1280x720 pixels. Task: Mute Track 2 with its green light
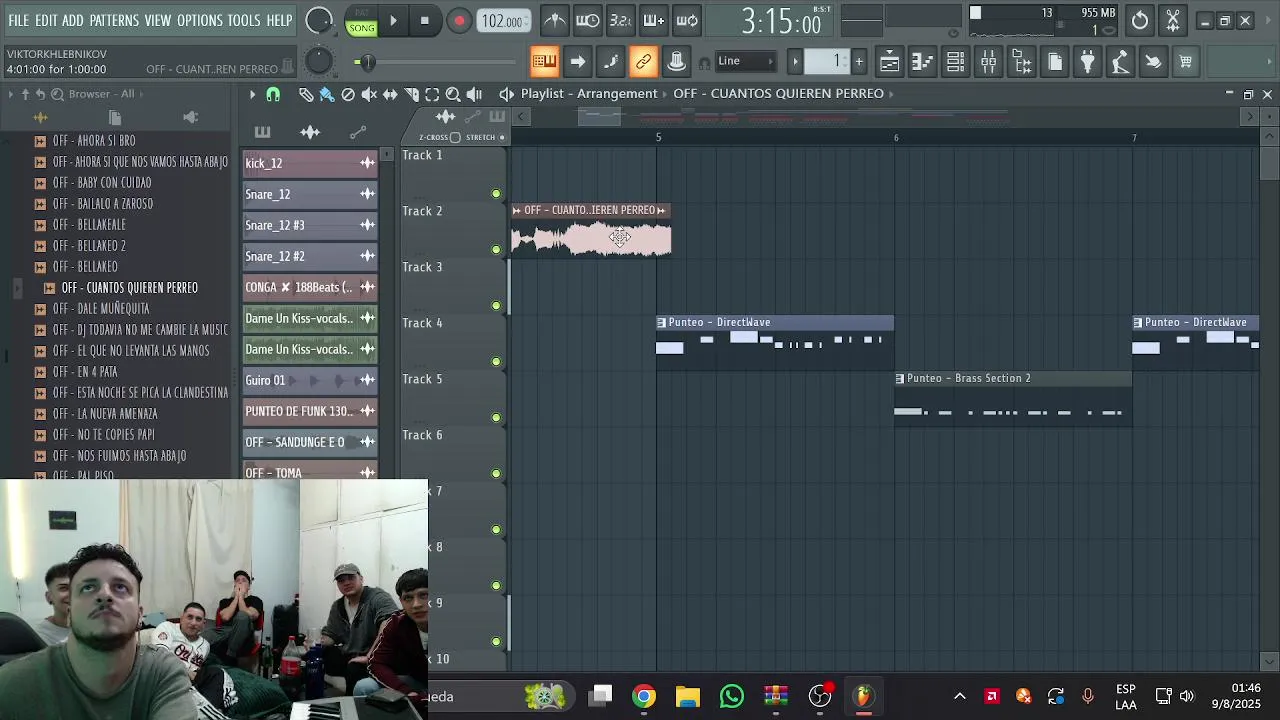[496, 250]
